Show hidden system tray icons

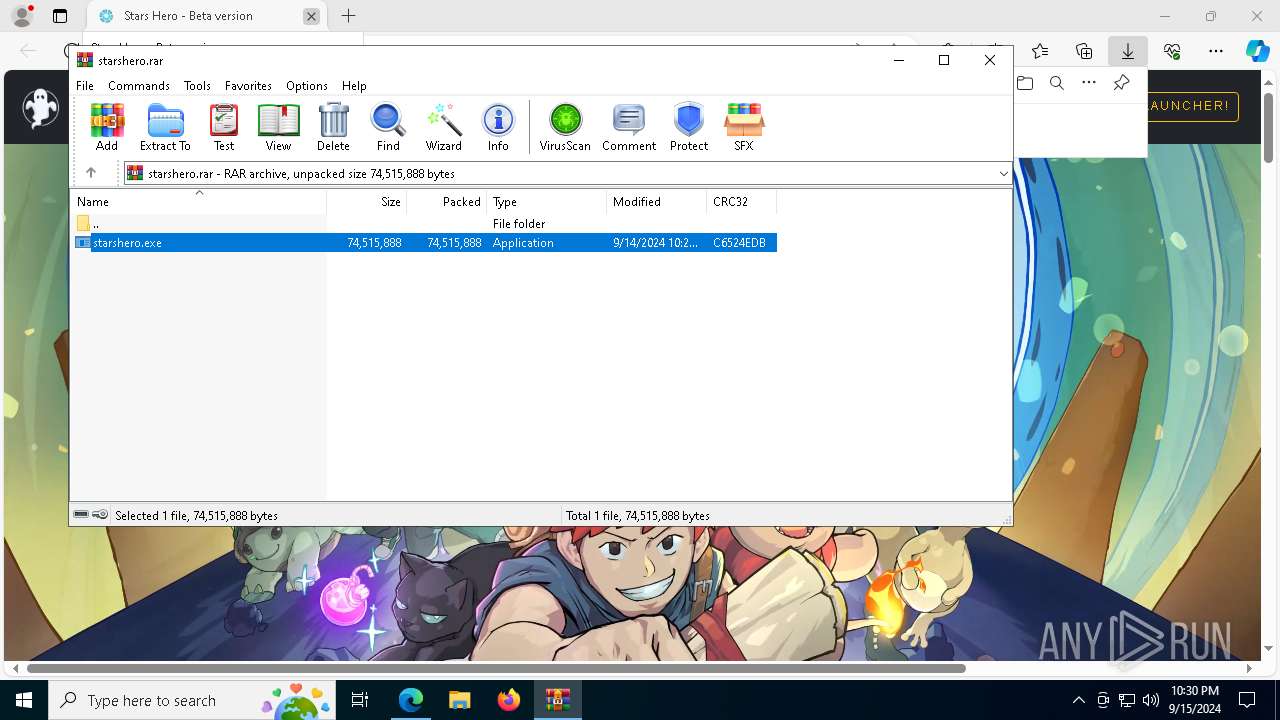(x=1078, y=700)
